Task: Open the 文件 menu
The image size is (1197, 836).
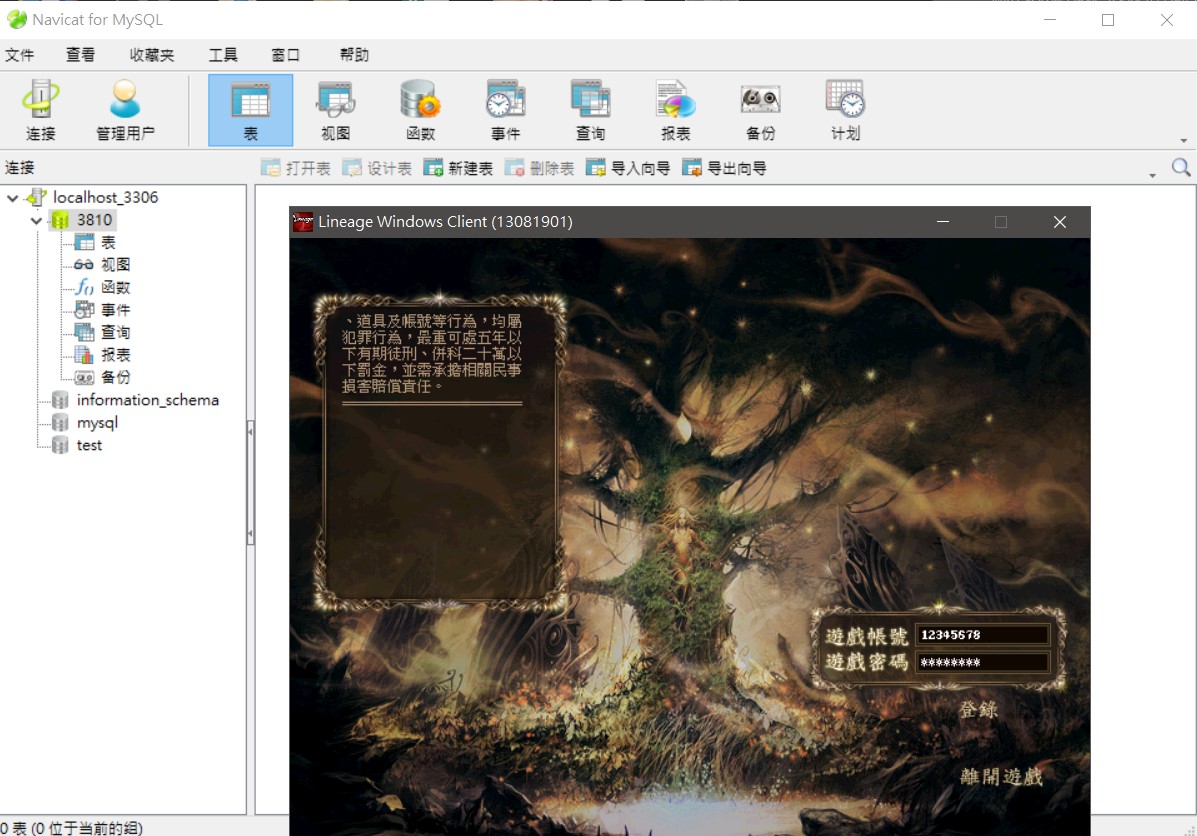Action: pyautogui.click(x=20, y=55)
